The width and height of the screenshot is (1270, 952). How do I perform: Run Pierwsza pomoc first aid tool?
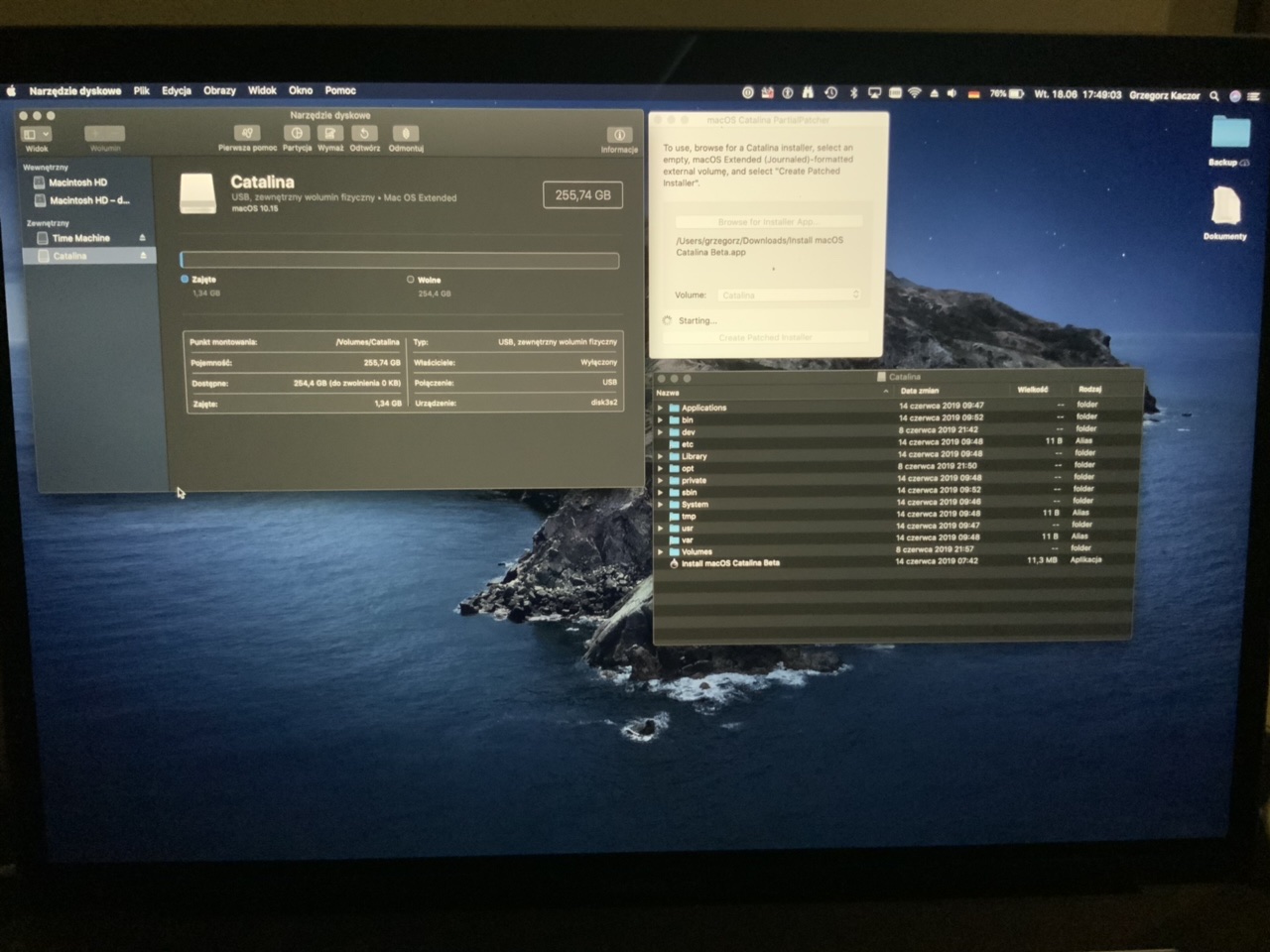click(x=247, y=133)
